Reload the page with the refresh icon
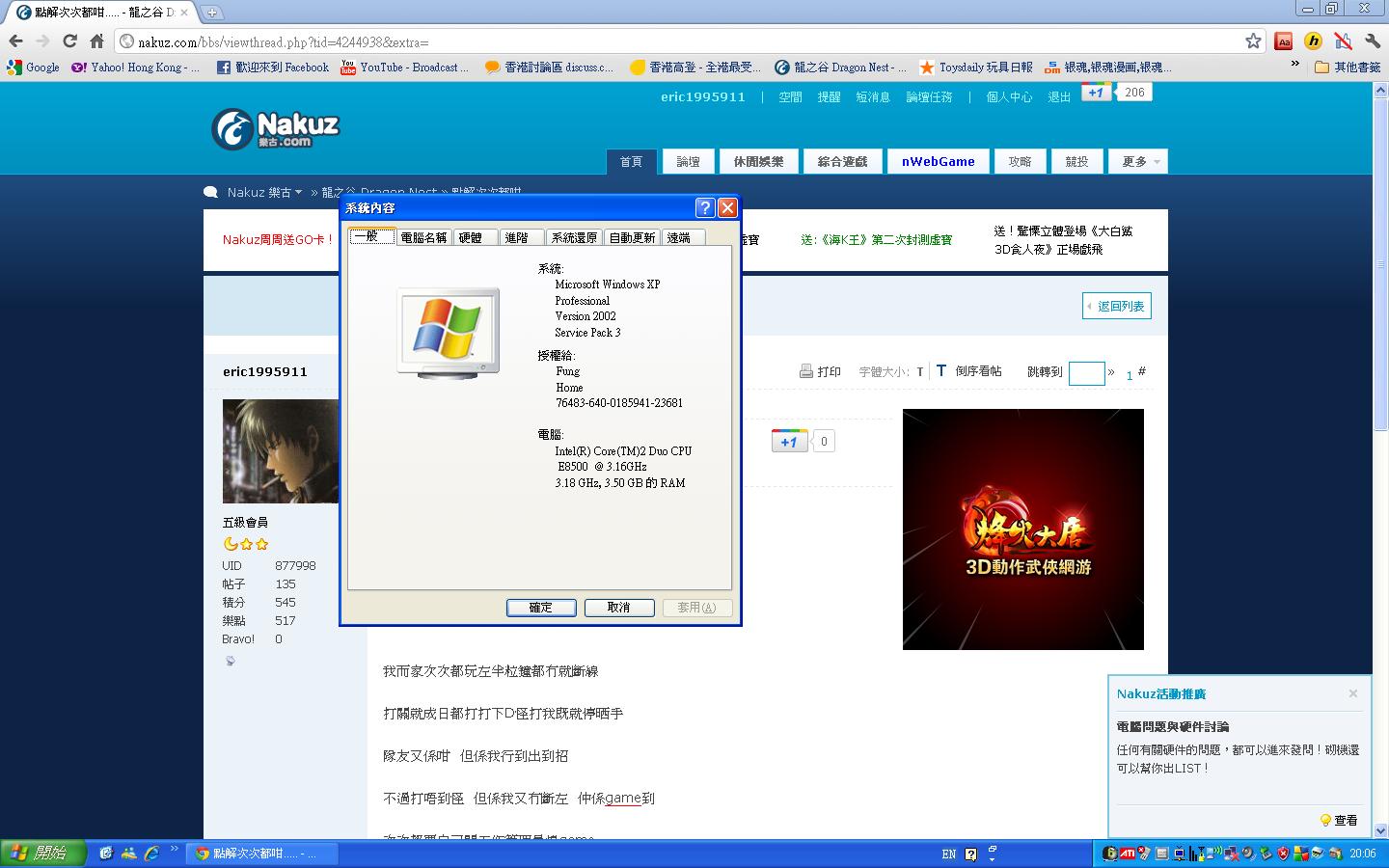 tap(69, 41)
